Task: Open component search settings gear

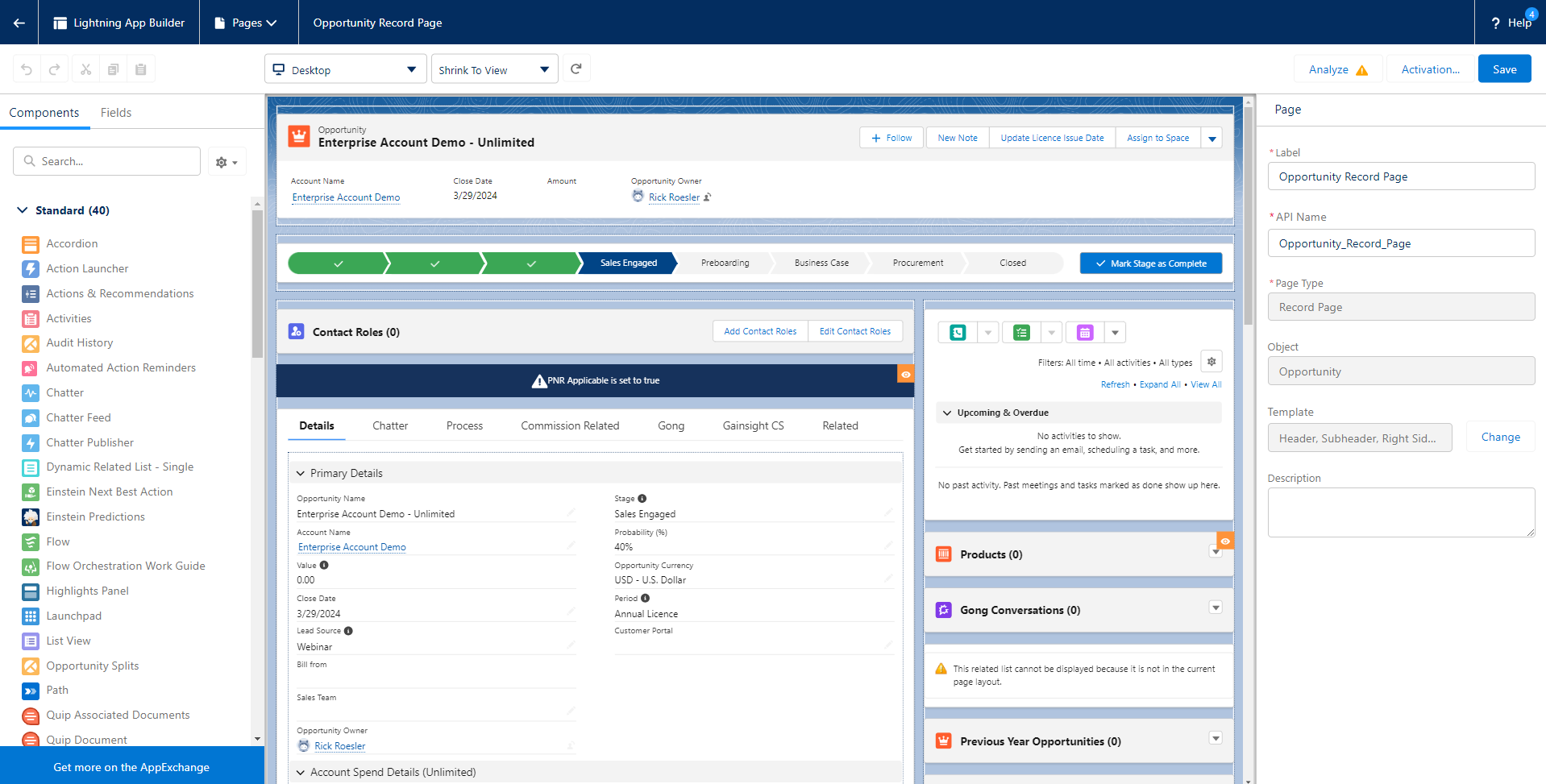Action: [226, 162]
